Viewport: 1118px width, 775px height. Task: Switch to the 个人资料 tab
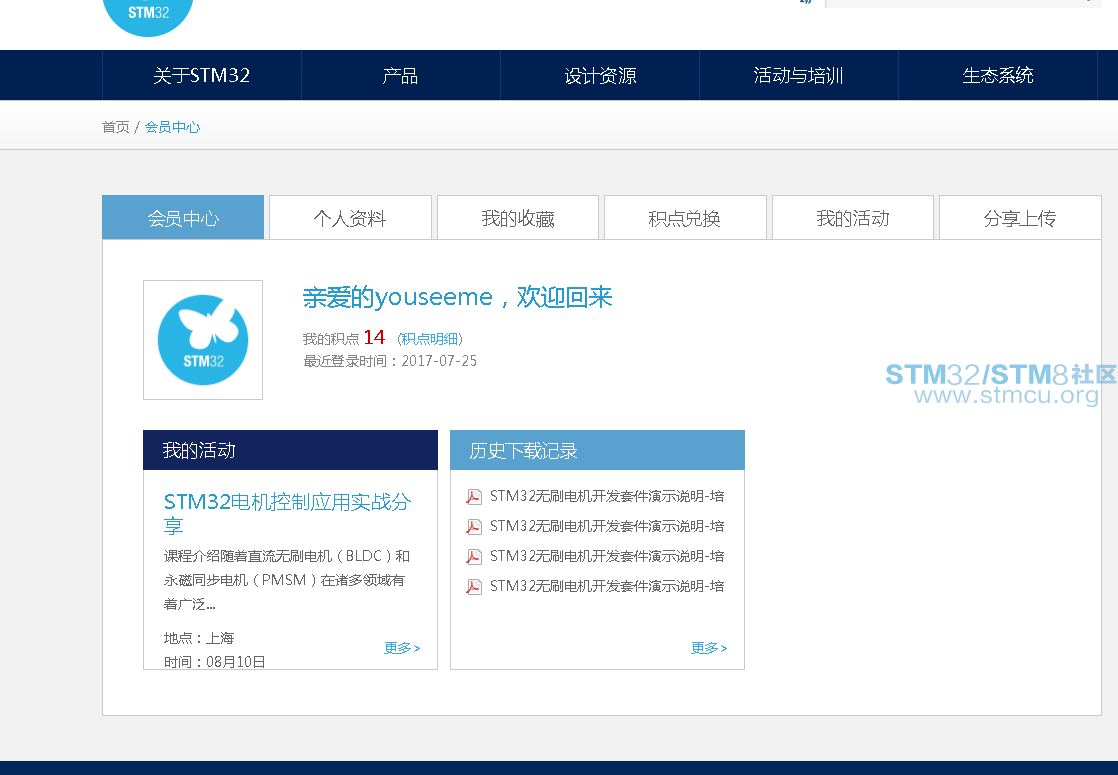point(350,218)
